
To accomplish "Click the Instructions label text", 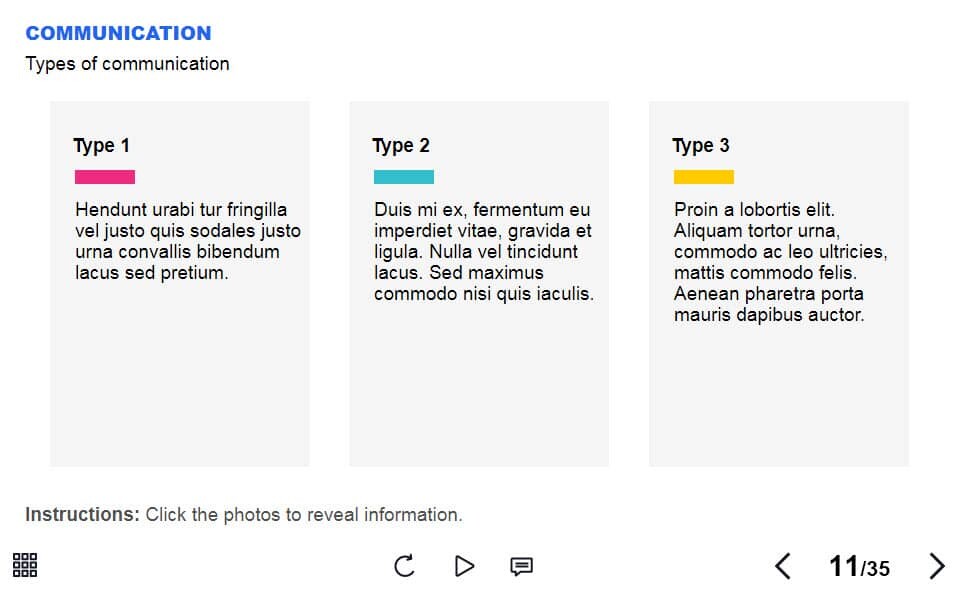I will 82,515.
